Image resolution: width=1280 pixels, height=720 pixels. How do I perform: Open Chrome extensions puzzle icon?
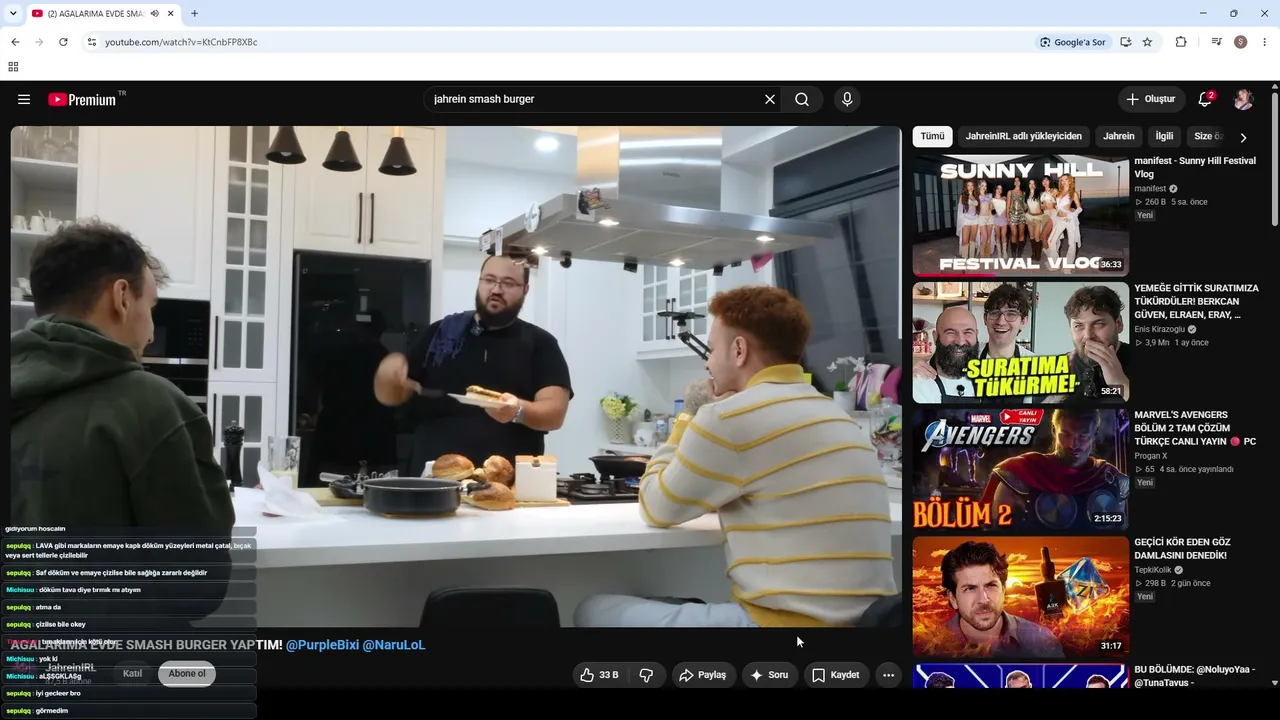coord(1181,42)
